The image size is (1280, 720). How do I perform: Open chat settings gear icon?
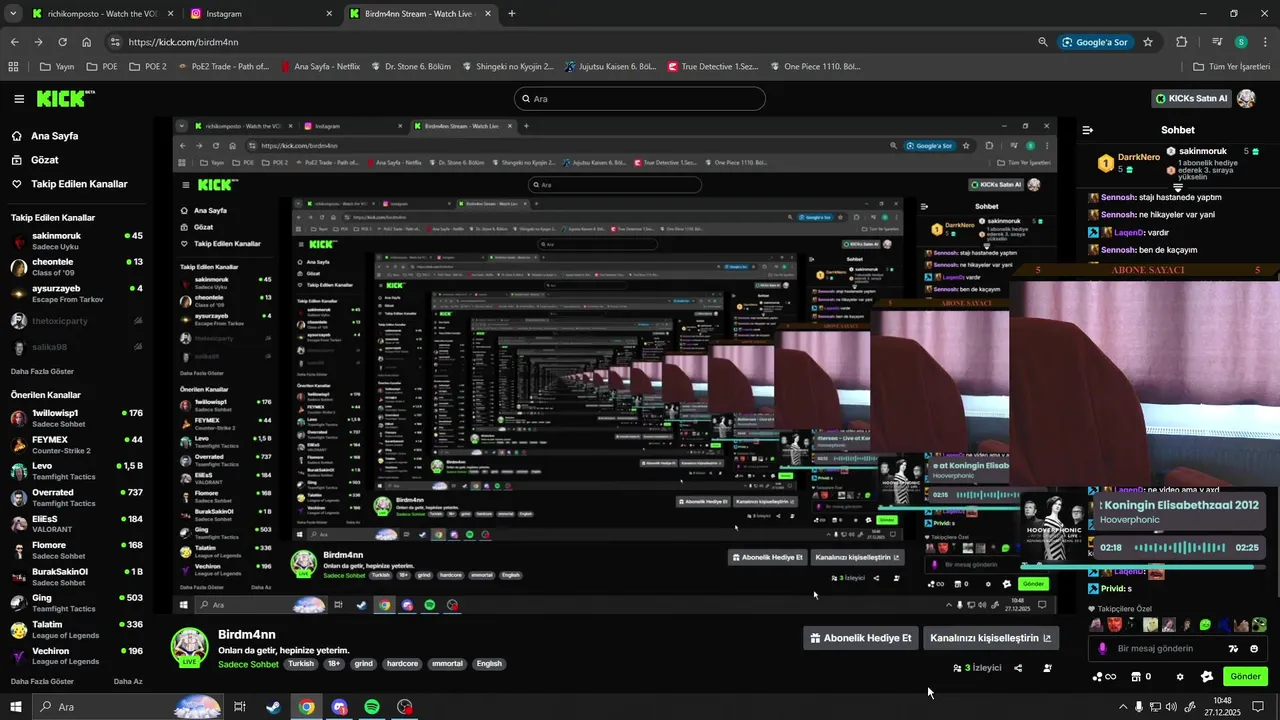click(1180, 677)
